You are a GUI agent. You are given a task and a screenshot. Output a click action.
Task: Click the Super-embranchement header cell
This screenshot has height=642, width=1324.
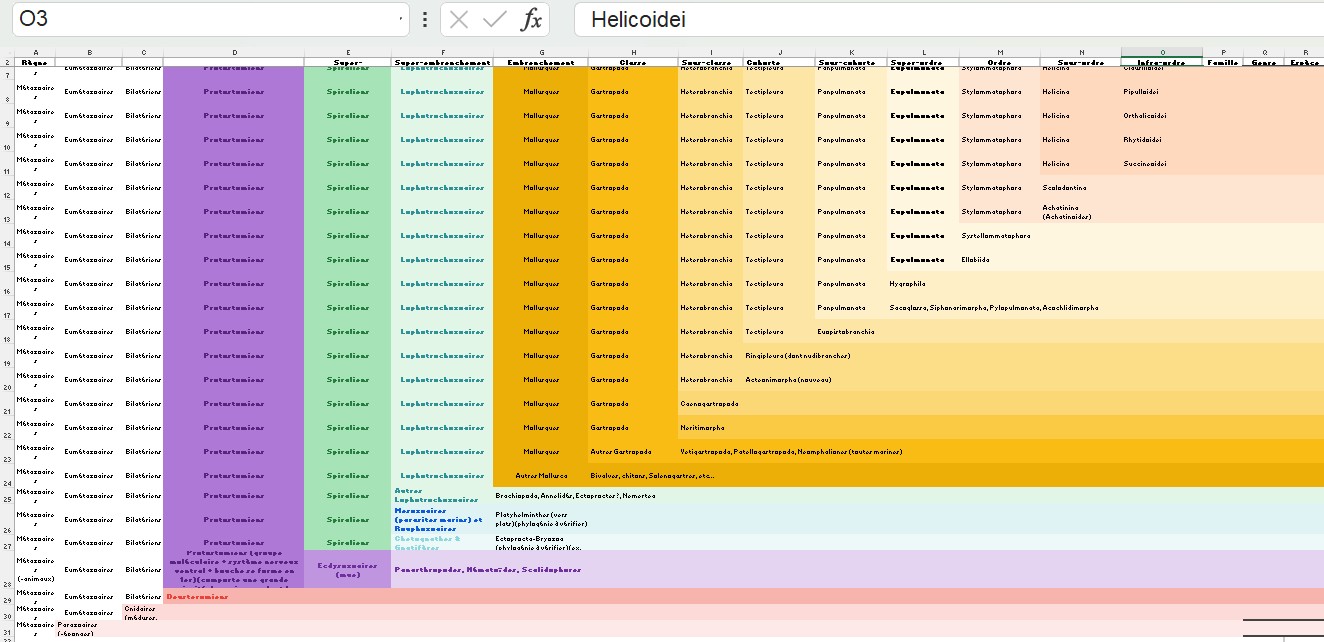pyautogui.click(x=442, y=62)
